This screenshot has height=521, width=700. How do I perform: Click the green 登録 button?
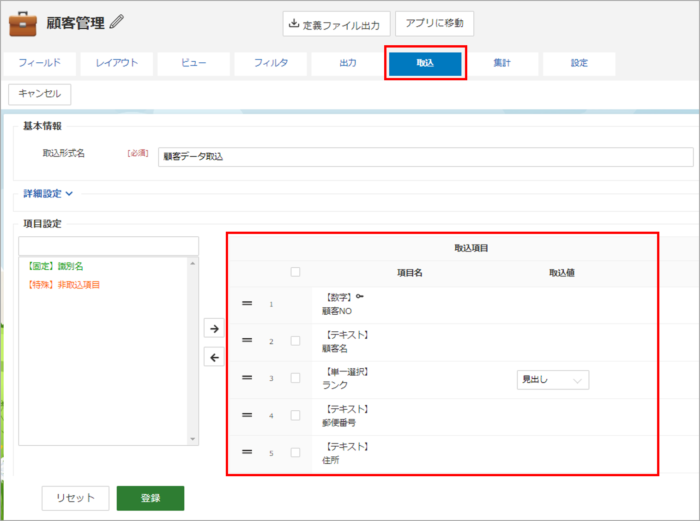pyautogui.click(x=150, y=498)
